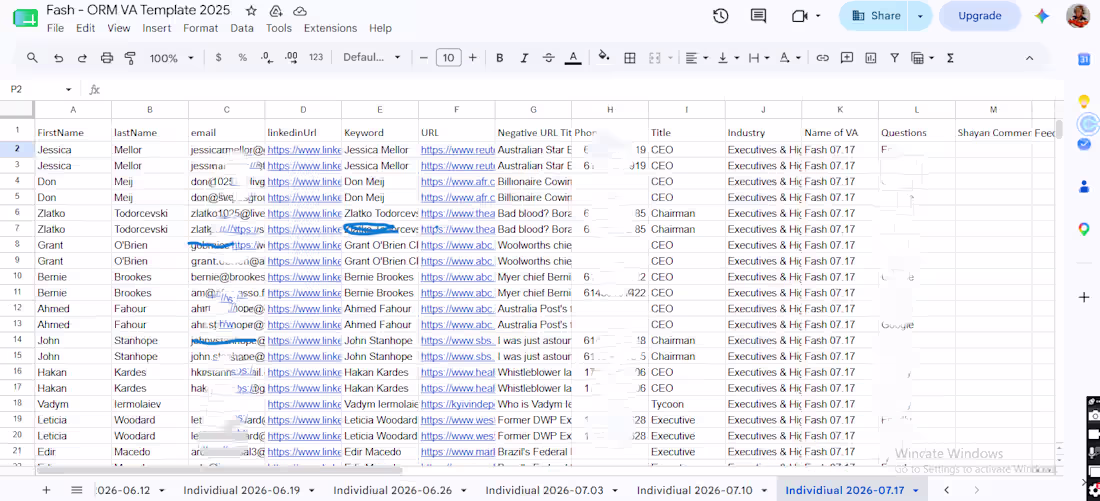Create a filter
Screen dimensions: 1100x501
click(894, 58)
